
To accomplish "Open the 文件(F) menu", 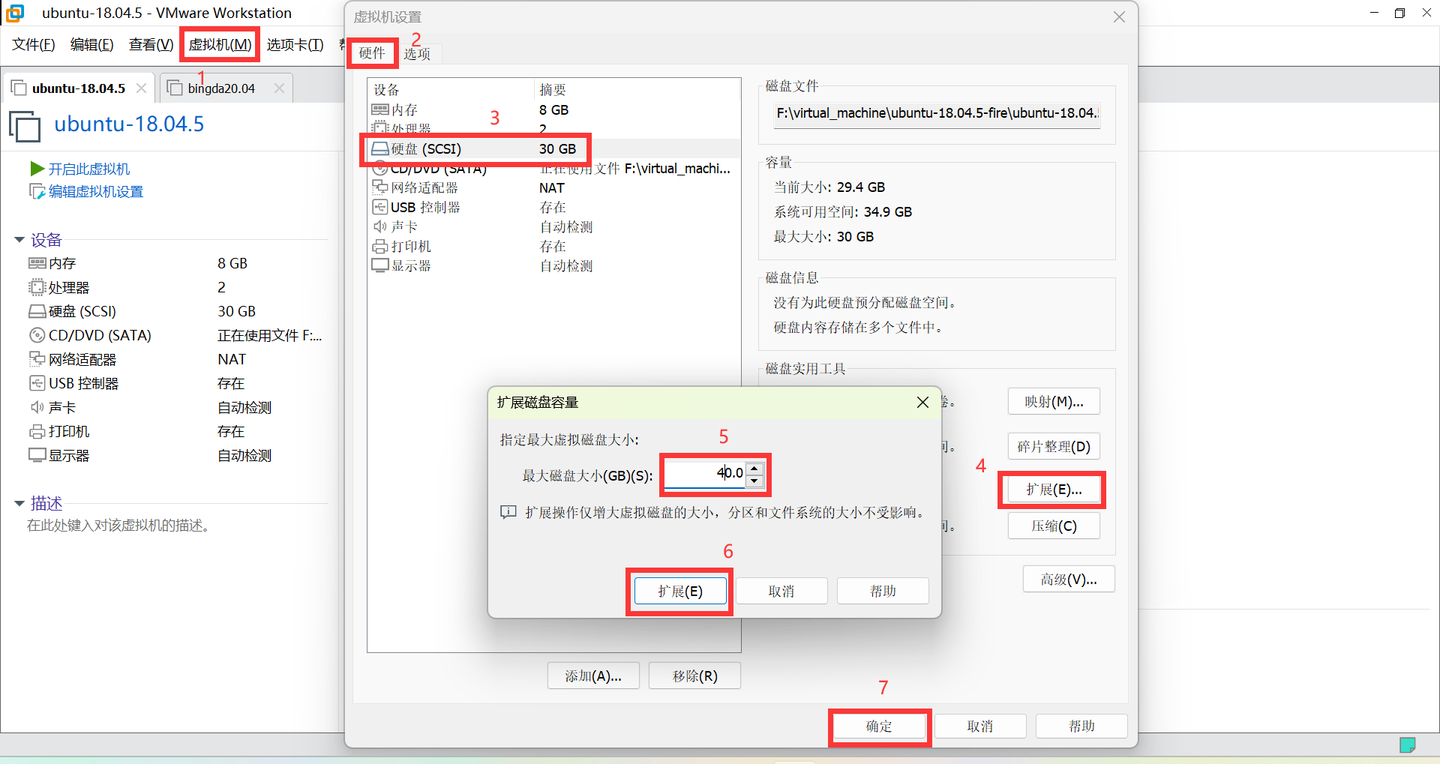I will (33, 45).
